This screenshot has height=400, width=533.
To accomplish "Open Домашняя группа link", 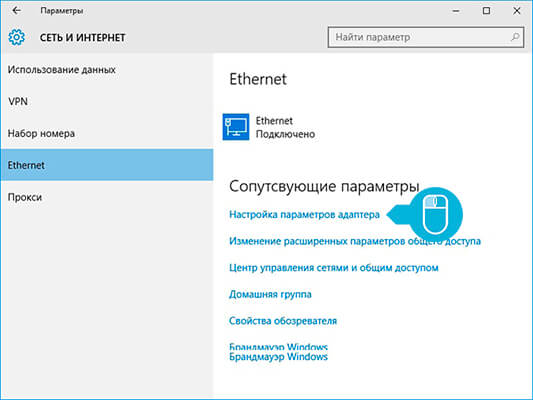I will [x=270, y=294].
